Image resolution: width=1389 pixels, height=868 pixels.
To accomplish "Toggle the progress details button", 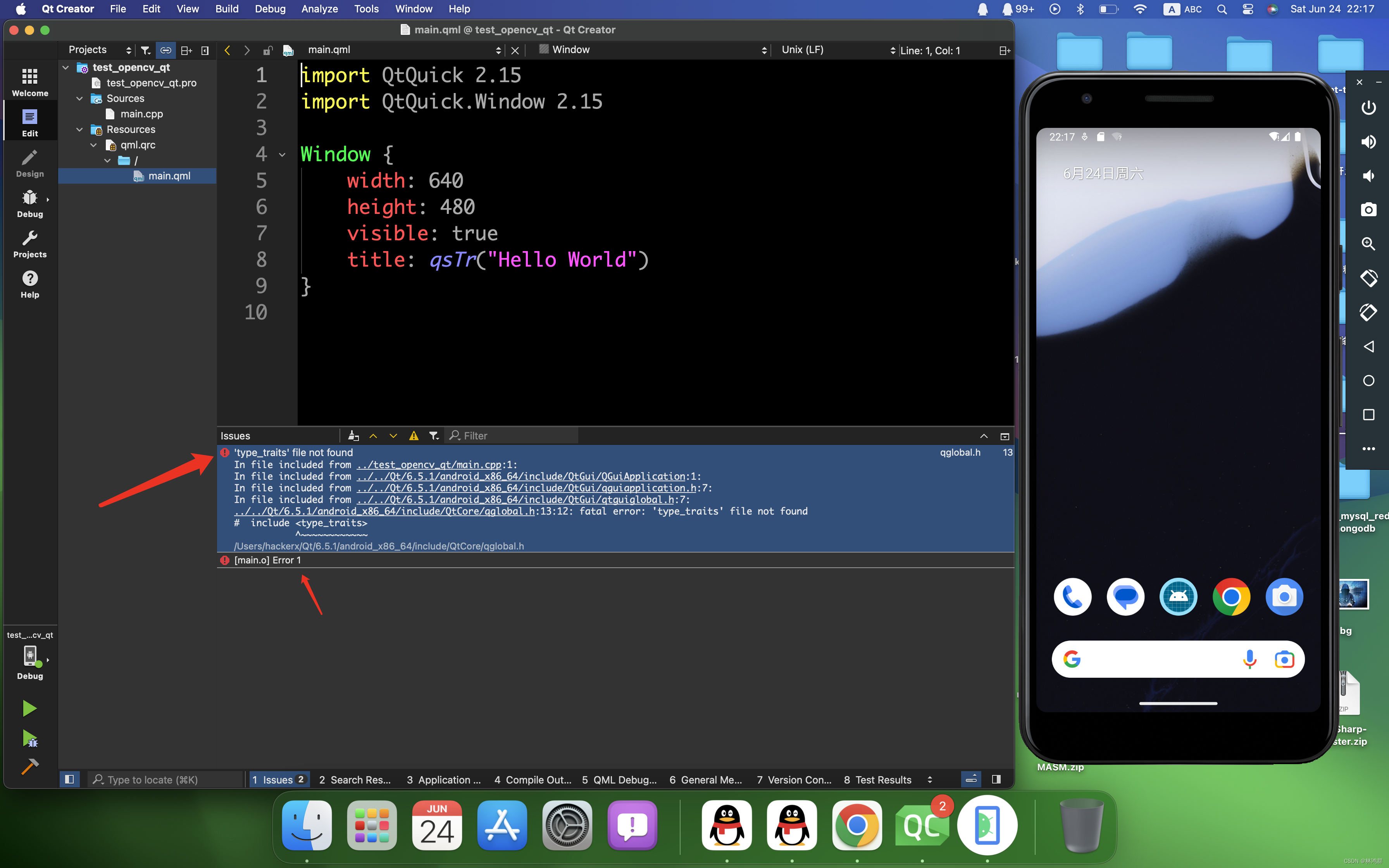I will tap(972, 779).
